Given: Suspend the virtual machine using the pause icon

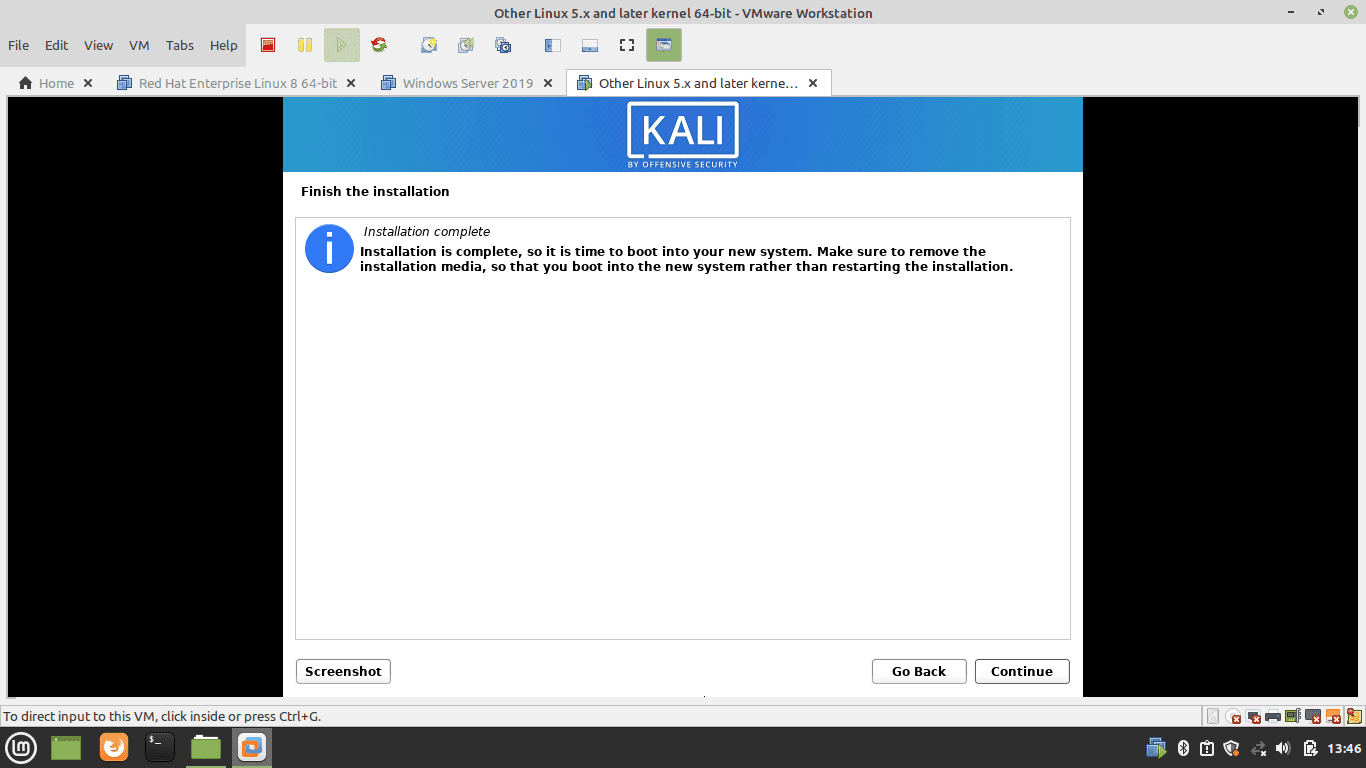Looking at the screenshot, I should tap(305, 45).
